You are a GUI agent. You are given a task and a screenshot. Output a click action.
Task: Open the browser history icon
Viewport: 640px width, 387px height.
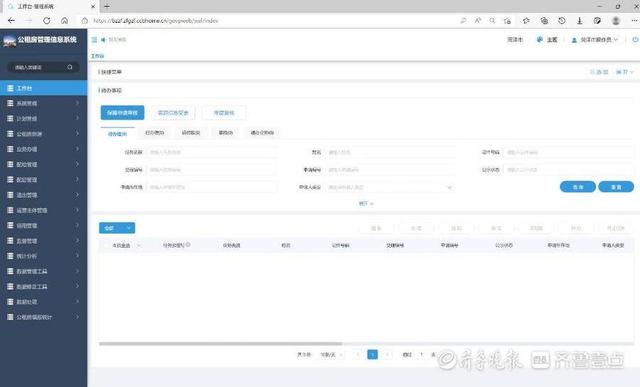tap(562, 20)
